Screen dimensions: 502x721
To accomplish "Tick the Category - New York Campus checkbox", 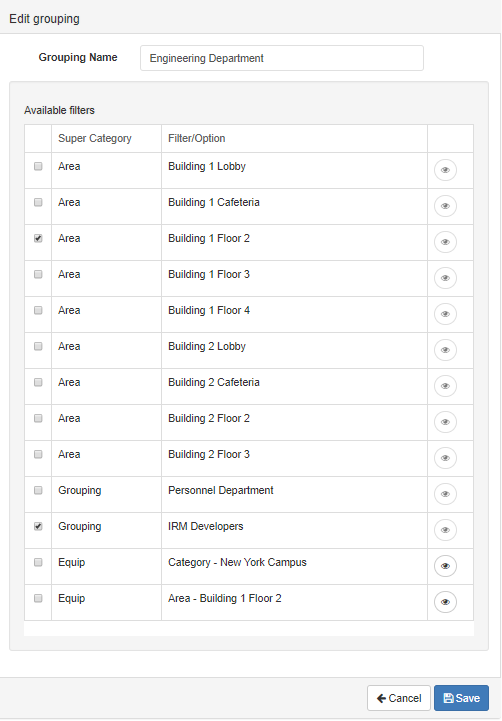I will point(38,562).
